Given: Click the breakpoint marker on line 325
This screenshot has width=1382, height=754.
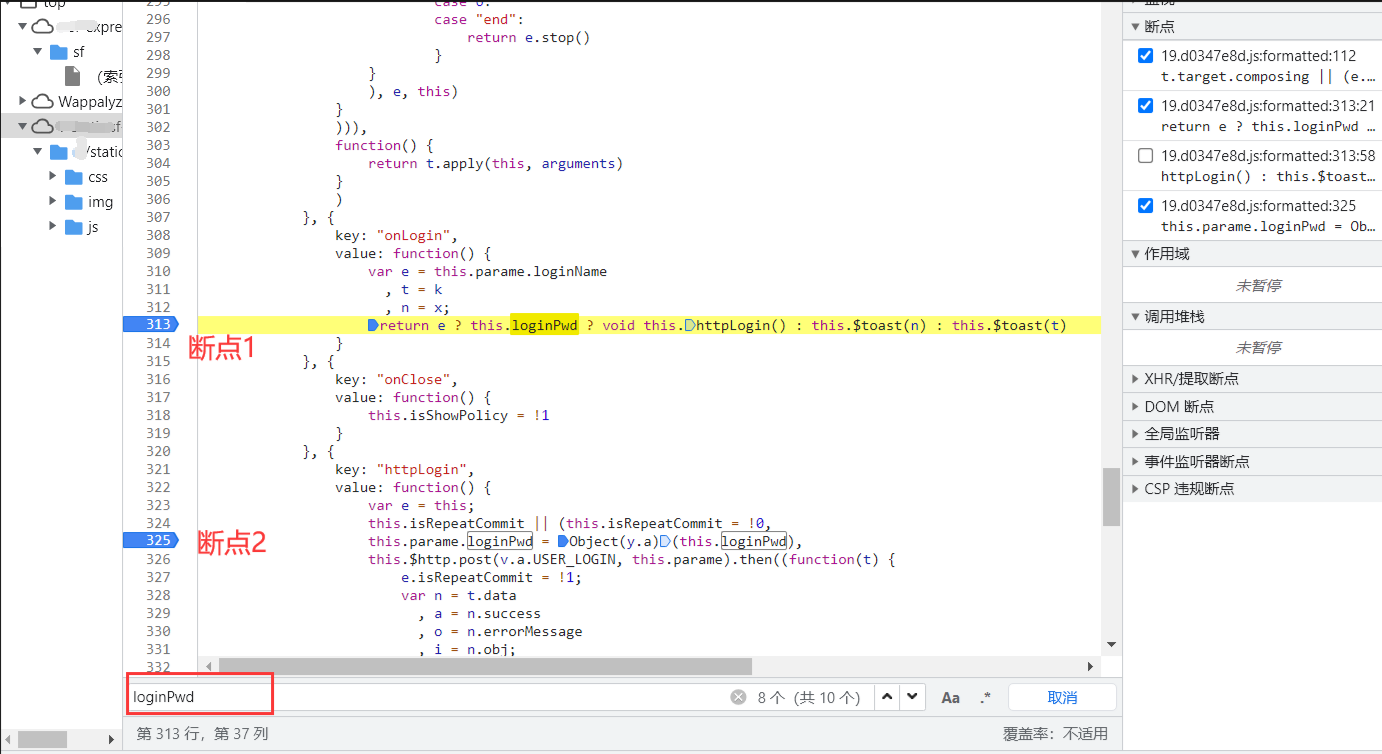Looking at the screenshot, I should [148, 540].
